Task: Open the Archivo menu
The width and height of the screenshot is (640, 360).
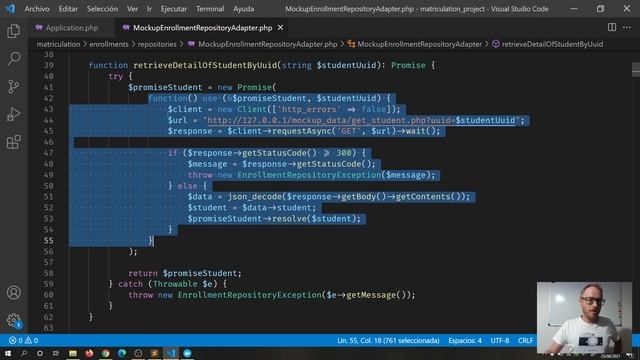Action: [x=37, y=9]
